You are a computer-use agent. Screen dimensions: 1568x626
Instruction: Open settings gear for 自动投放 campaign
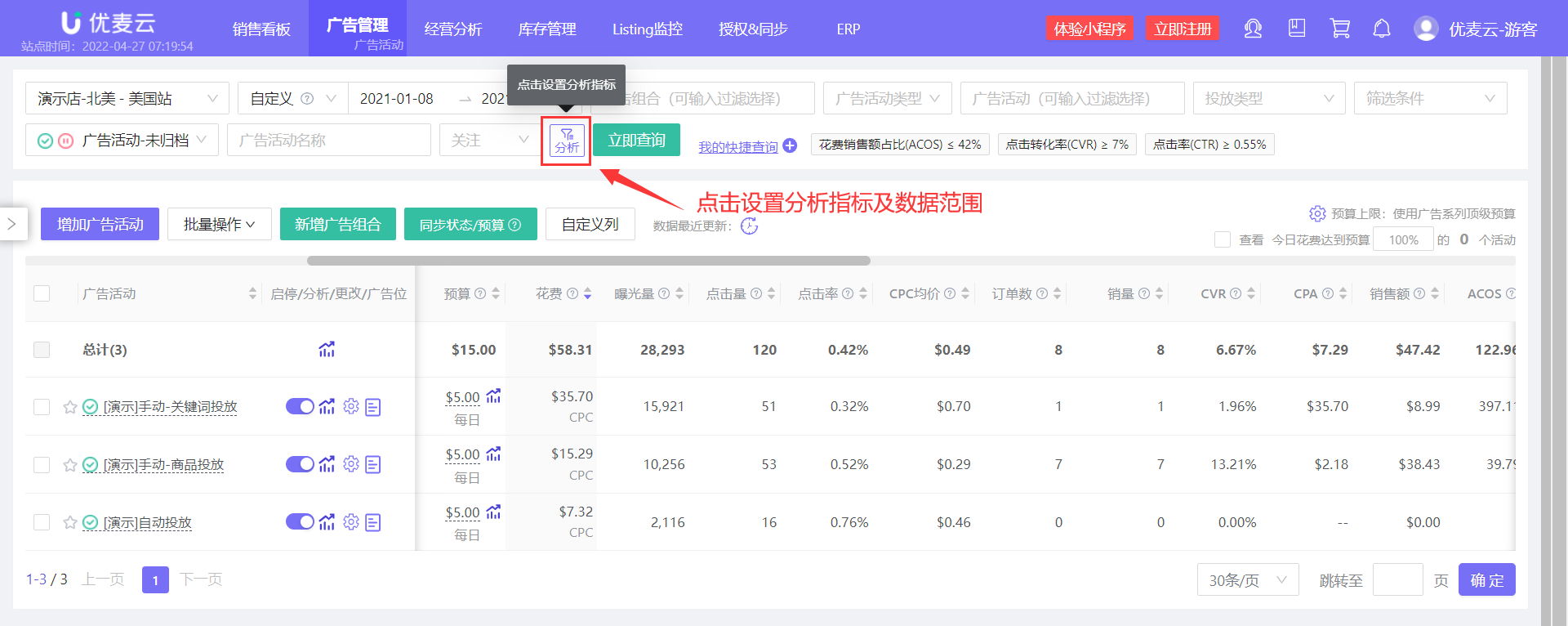point(351,521)
